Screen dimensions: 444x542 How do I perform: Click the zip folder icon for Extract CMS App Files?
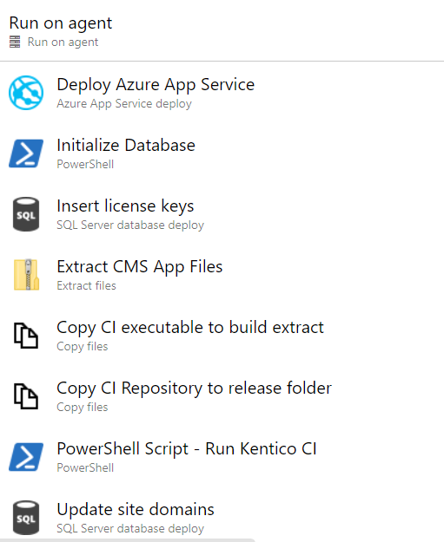click(26, 274)
